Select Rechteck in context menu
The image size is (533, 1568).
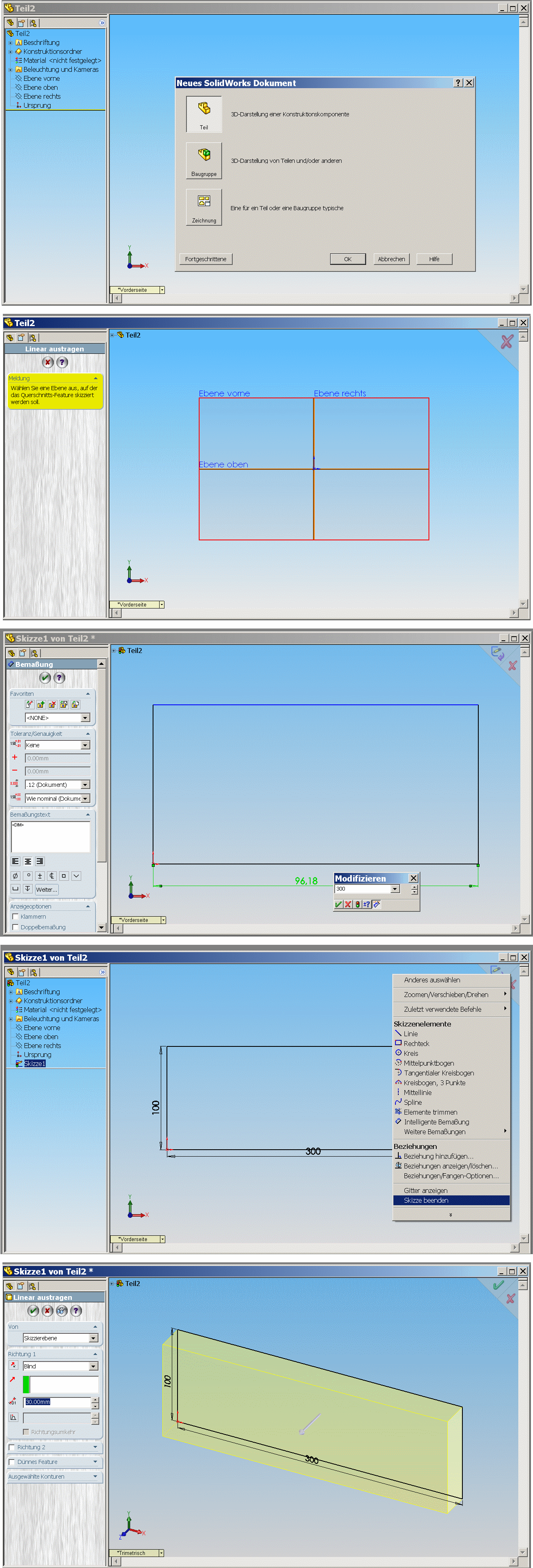click(416, 1043)
